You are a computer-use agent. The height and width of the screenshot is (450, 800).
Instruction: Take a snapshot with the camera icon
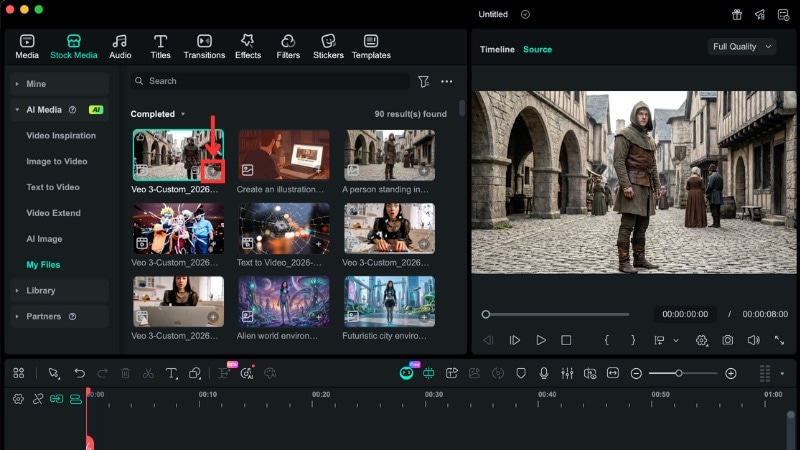pyautogui.click(x=728, y=341)
